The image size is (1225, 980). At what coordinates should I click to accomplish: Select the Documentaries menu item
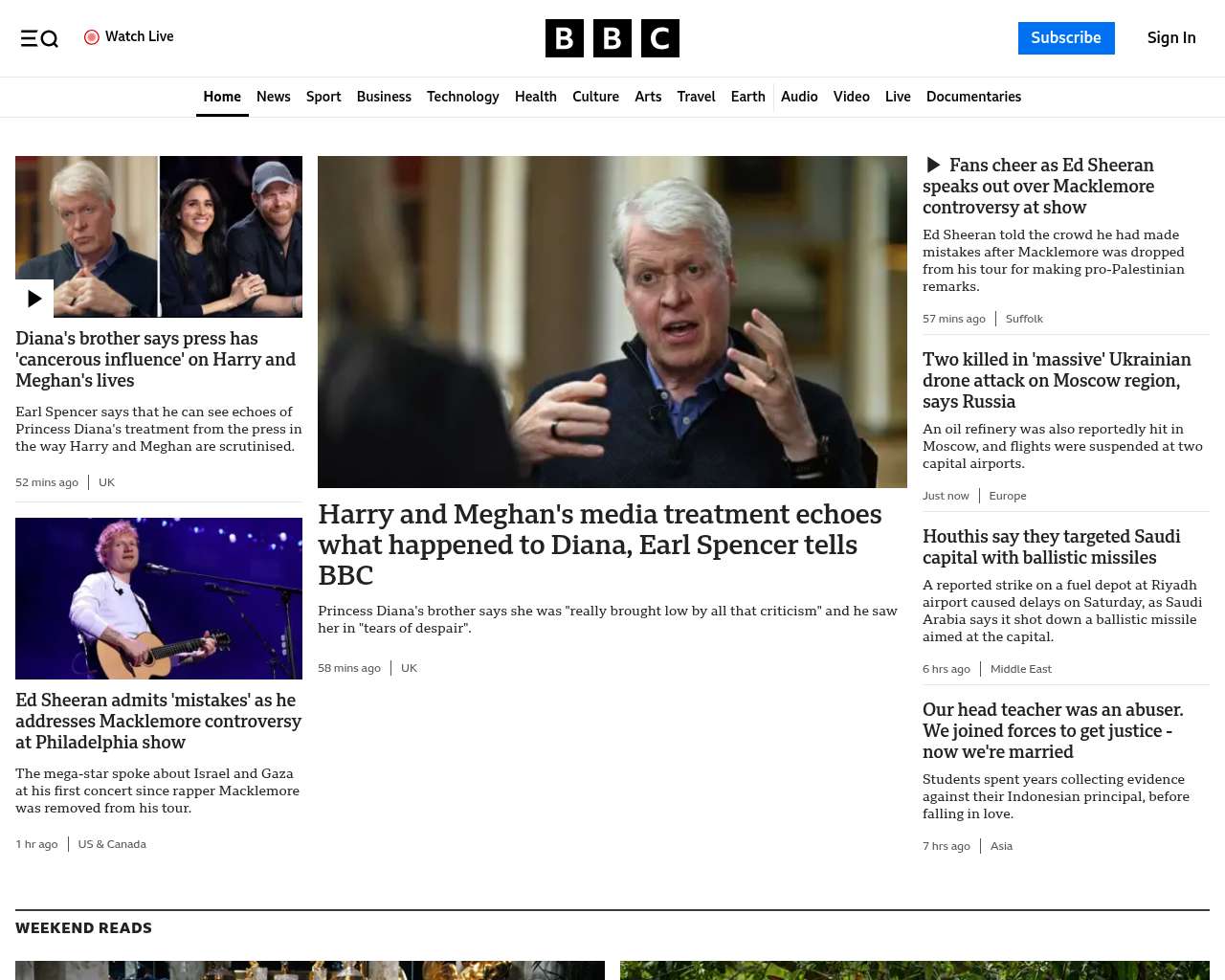973,97
